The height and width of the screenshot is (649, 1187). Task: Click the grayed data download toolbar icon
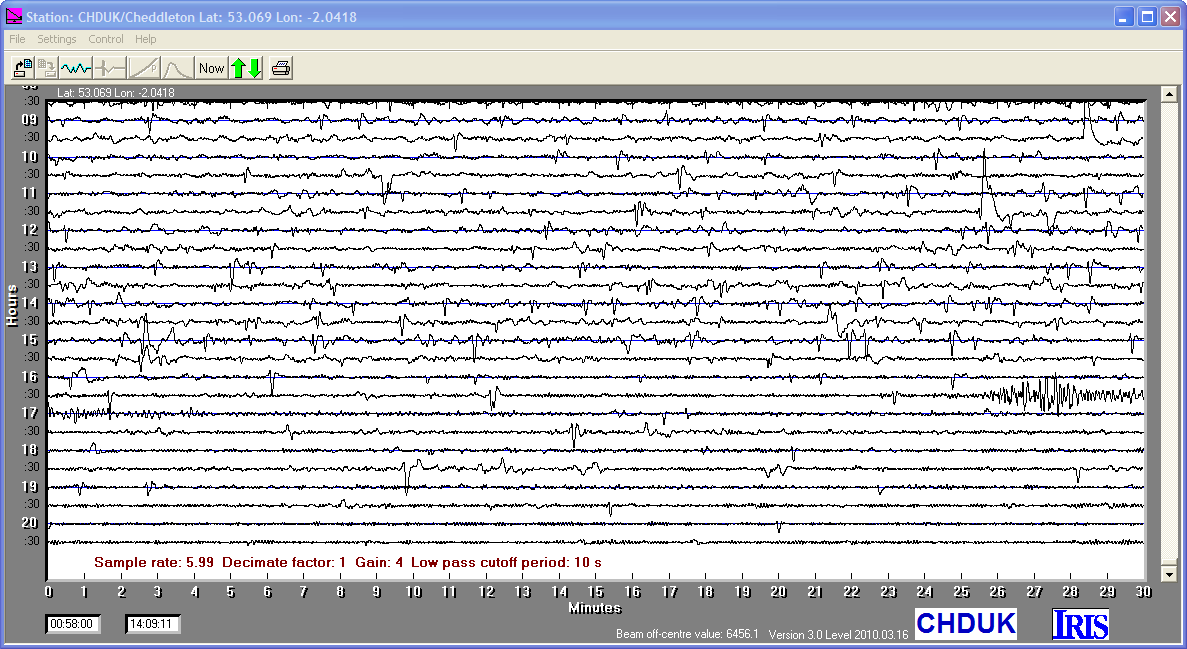[47, 68]
